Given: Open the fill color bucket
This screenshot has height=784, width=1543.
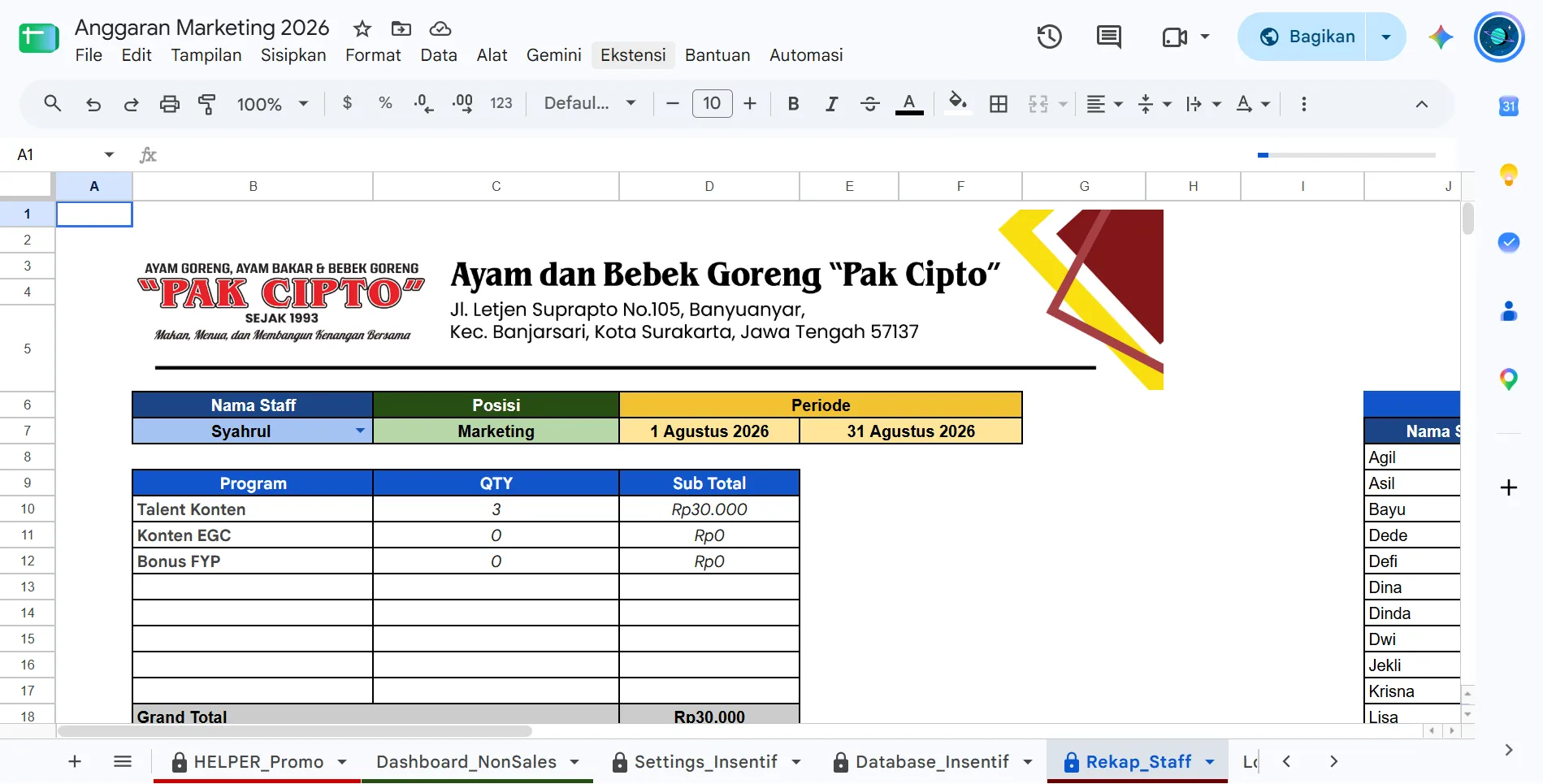Looking at the screenshot, I should 958,103.
